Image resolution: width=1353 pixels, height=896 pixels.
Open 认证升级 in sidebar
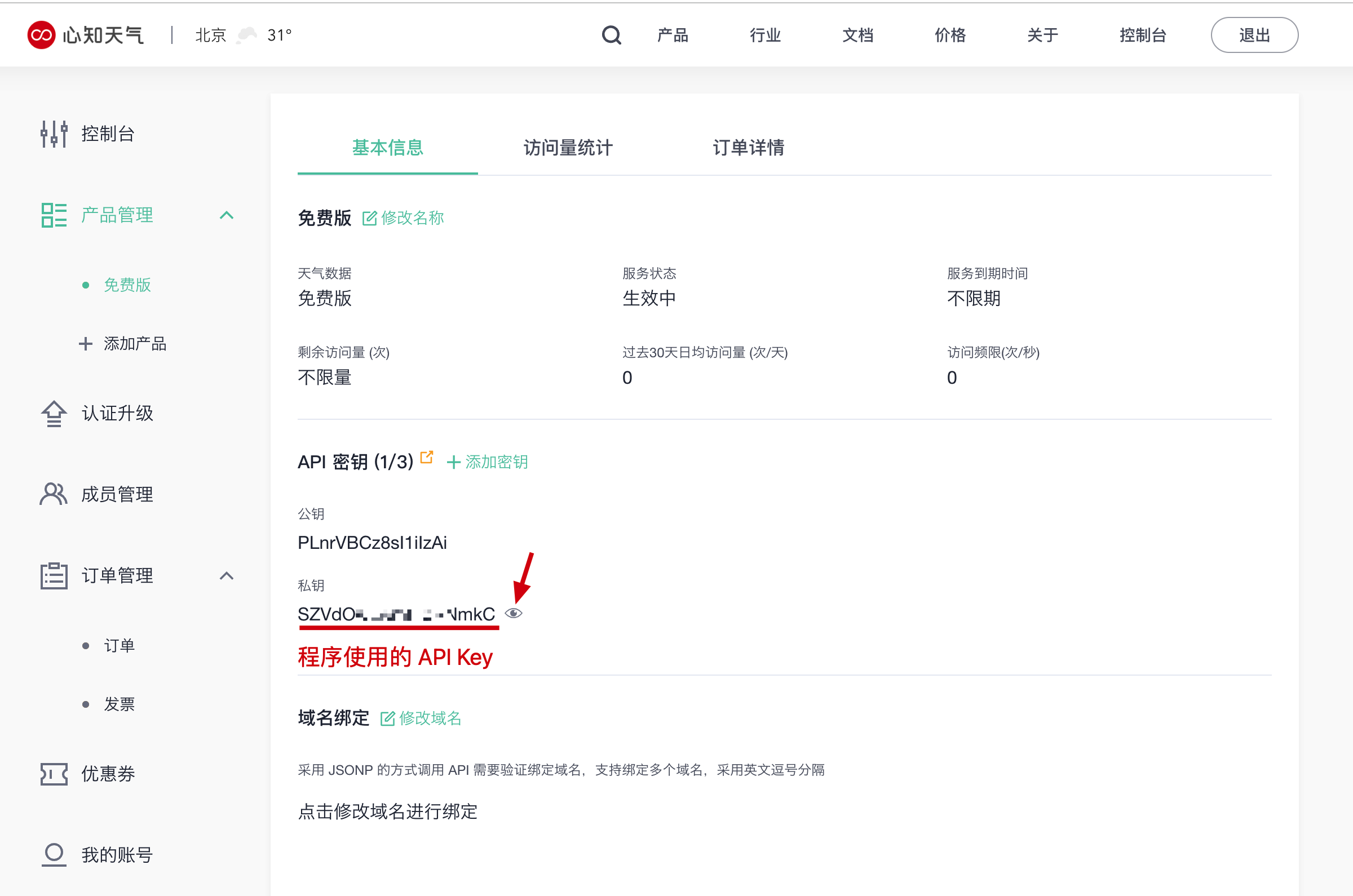[x=117, y=413]
